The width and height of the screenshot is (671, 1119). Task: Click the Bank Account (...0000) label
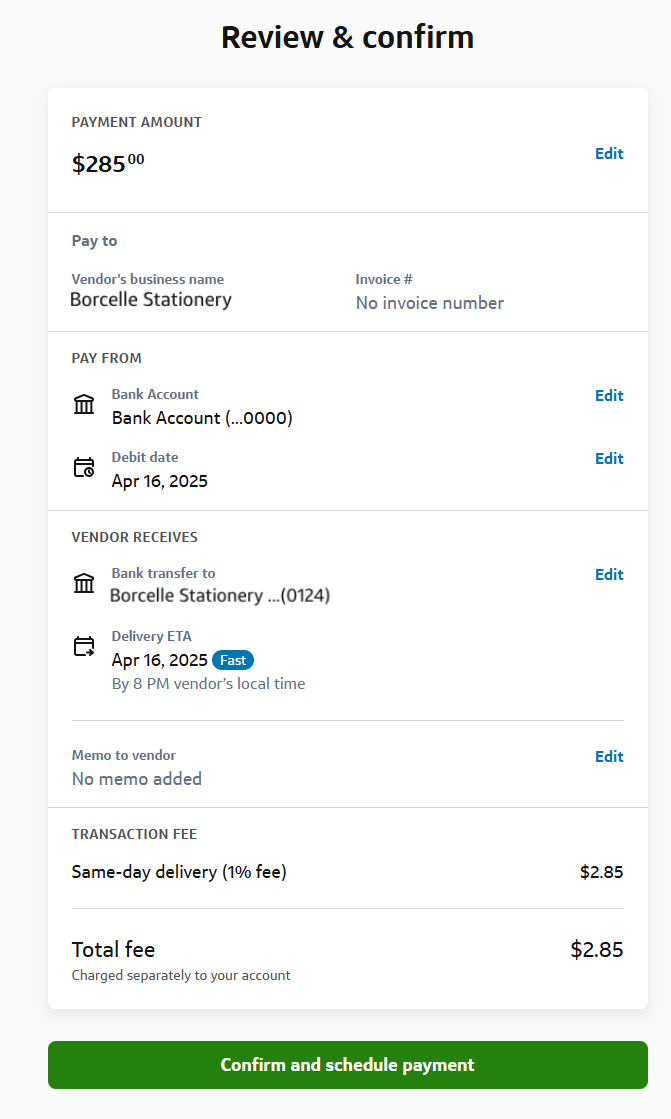point(202,418)
